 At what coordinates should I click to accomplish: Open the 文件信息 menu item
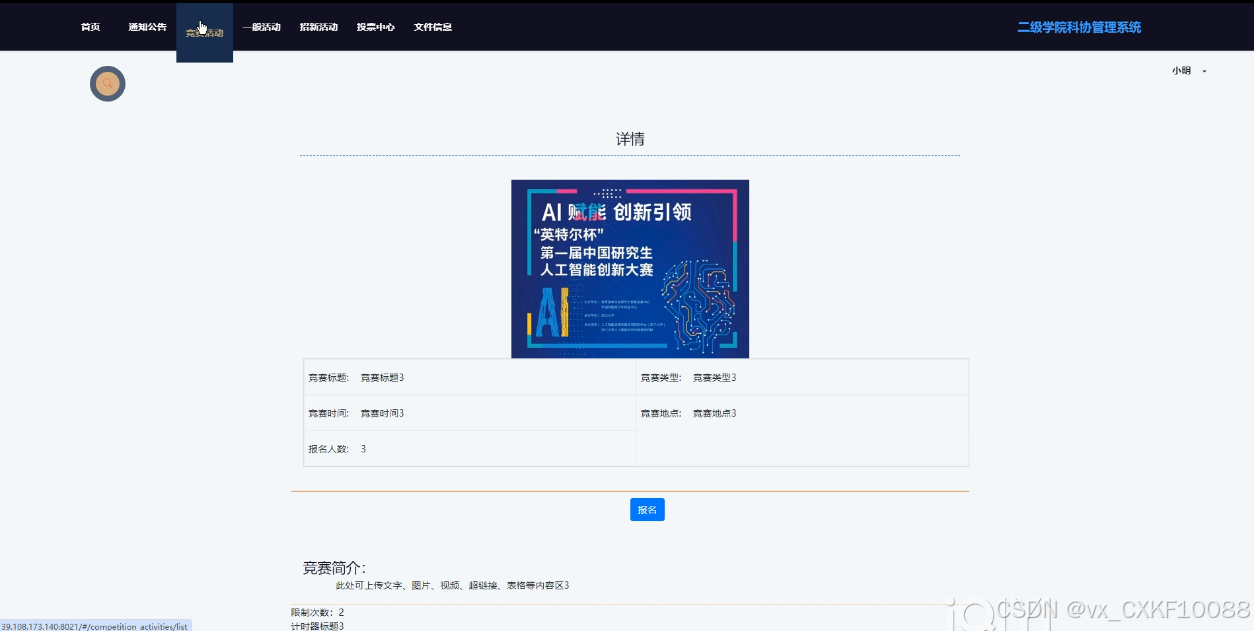pos(433,27)
